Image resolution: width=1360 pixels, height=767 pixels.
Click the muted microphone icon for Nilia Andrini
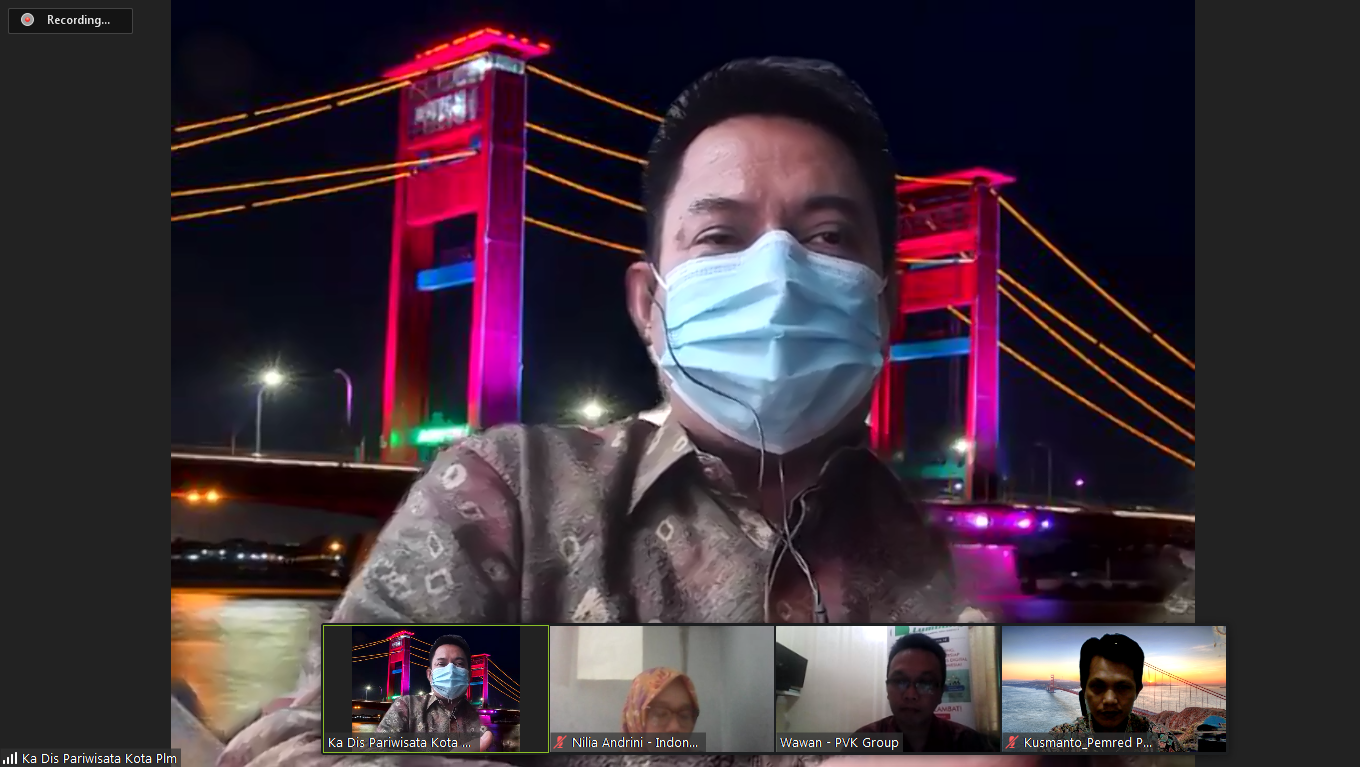coord(561,743)
